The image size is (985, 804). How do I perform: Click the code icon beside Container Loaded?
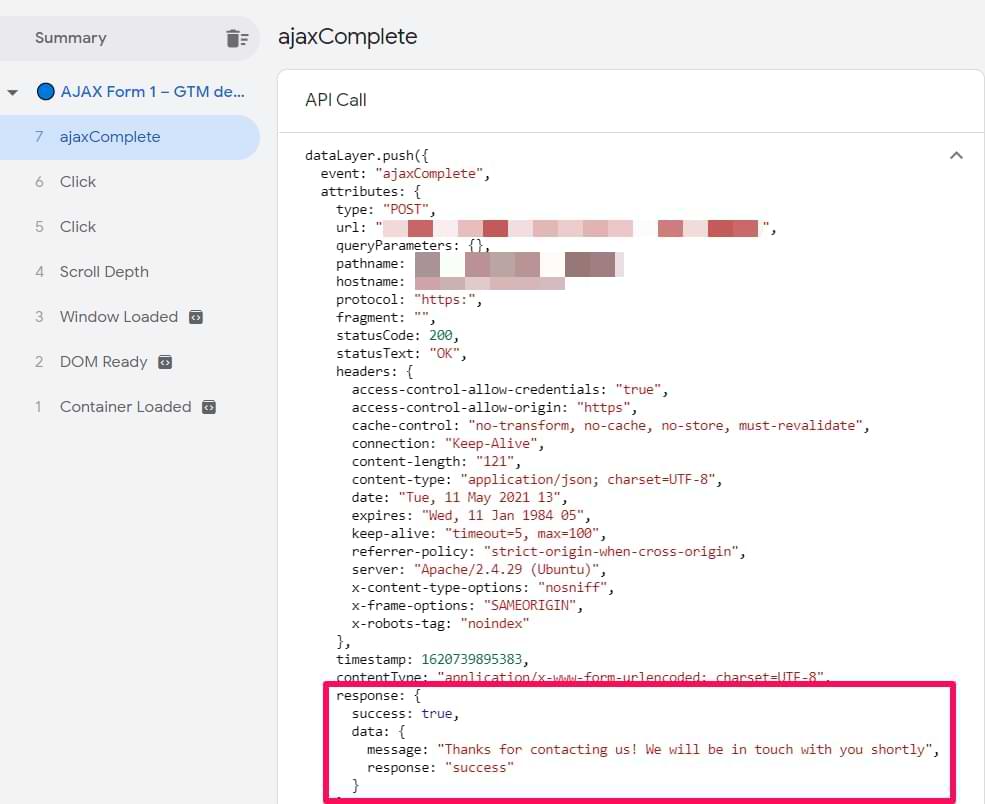tap(209, 407)
